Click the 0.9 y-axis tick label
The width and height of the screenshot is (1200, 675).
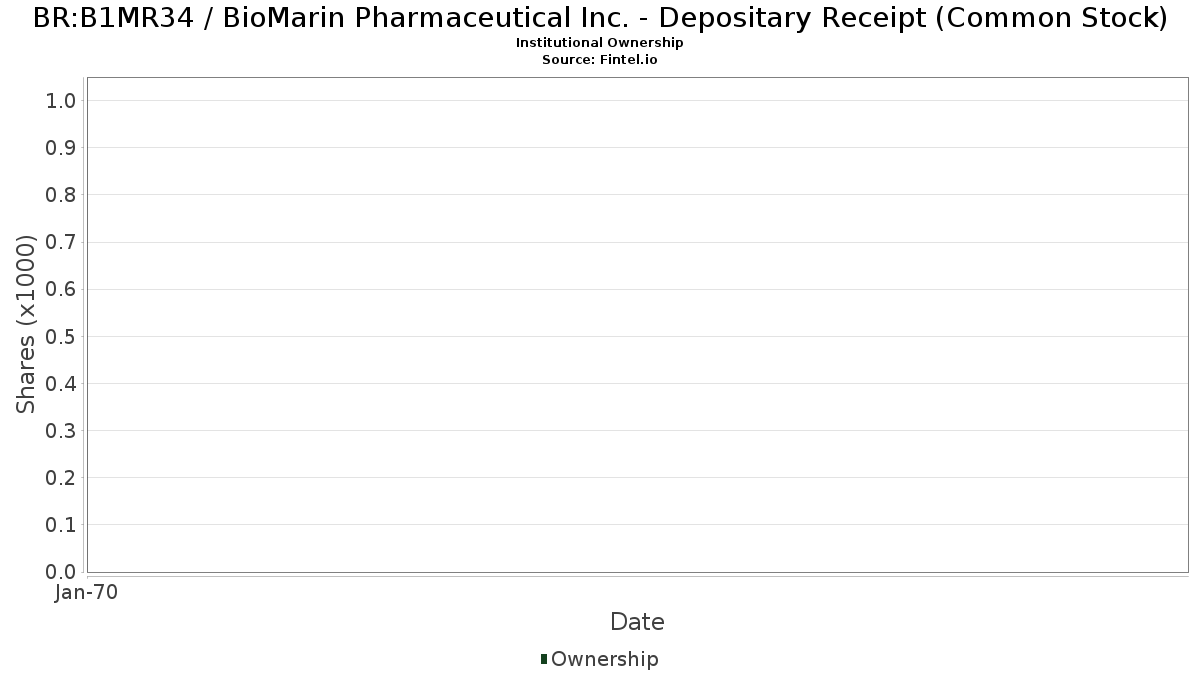61,147
